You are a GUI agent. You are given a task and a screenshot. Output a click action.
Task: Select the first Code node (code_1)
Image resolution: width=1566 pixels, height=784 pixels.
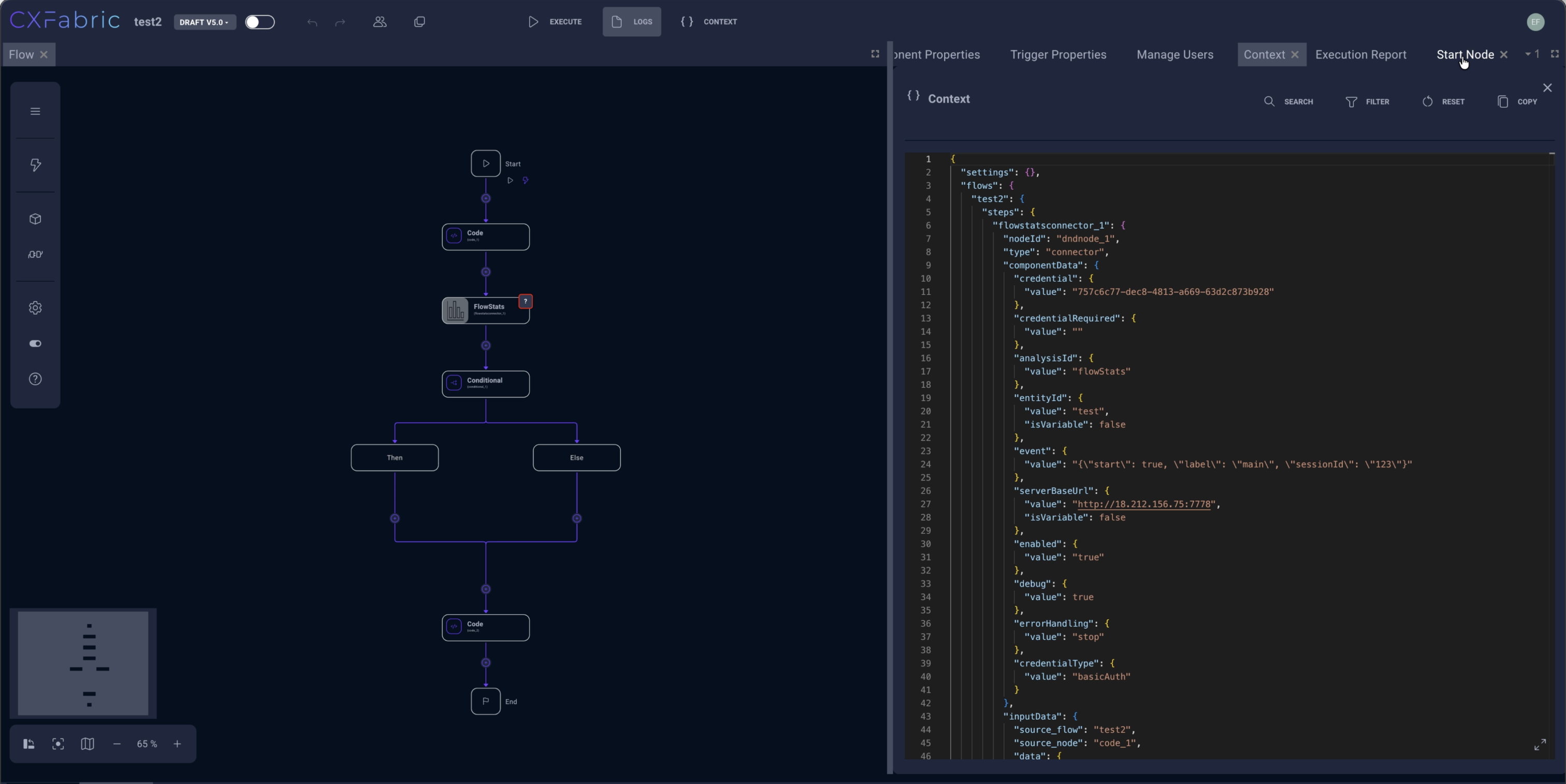click(x=485, y=237)
